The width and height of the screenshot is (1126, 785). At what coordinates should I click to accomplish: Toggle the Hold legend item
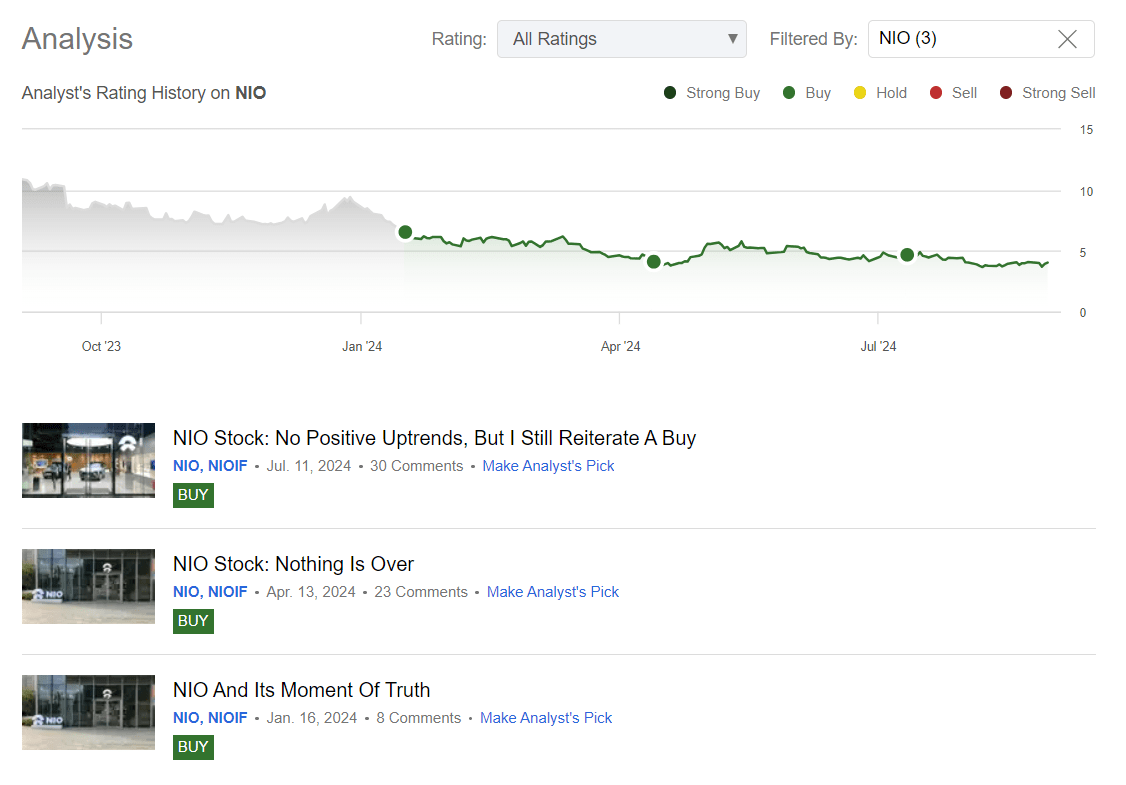point(880,93)
